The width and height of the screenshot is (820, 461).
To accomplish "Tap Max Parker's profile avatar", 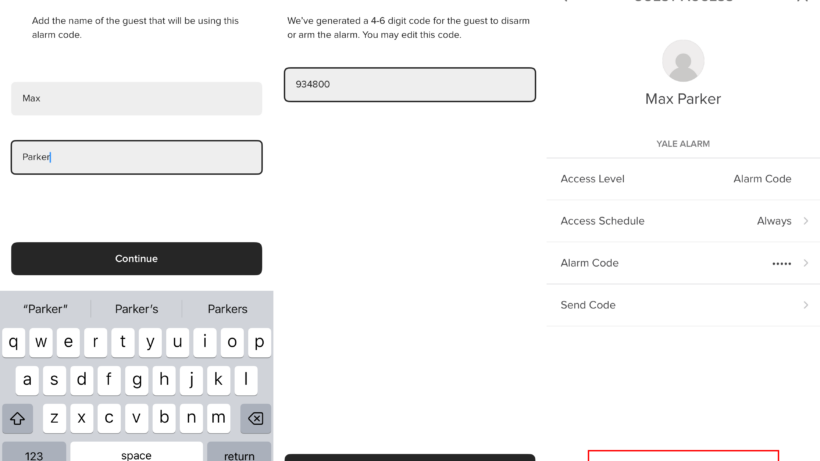I will click(x=683, y=61).
